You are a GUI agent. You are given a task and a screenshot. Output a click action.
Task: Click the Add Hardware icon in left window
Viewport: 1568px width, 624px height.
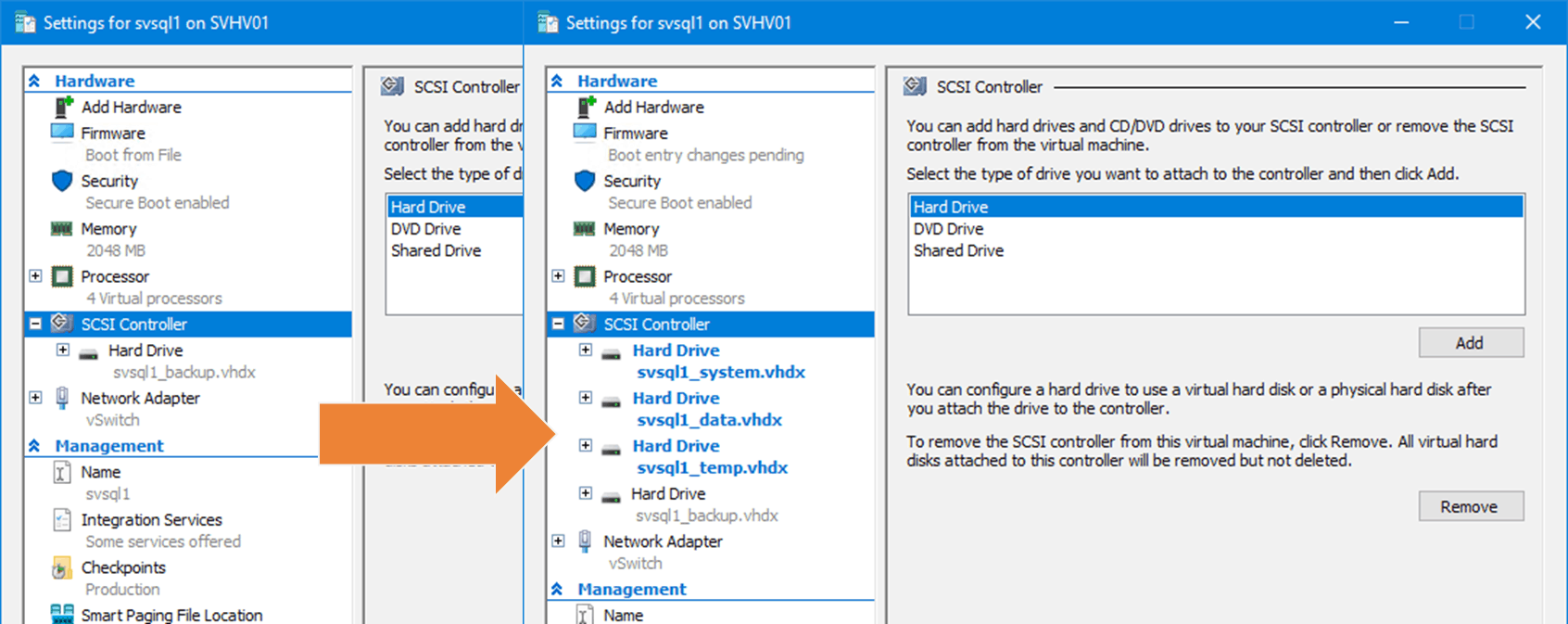click(62, 107)
